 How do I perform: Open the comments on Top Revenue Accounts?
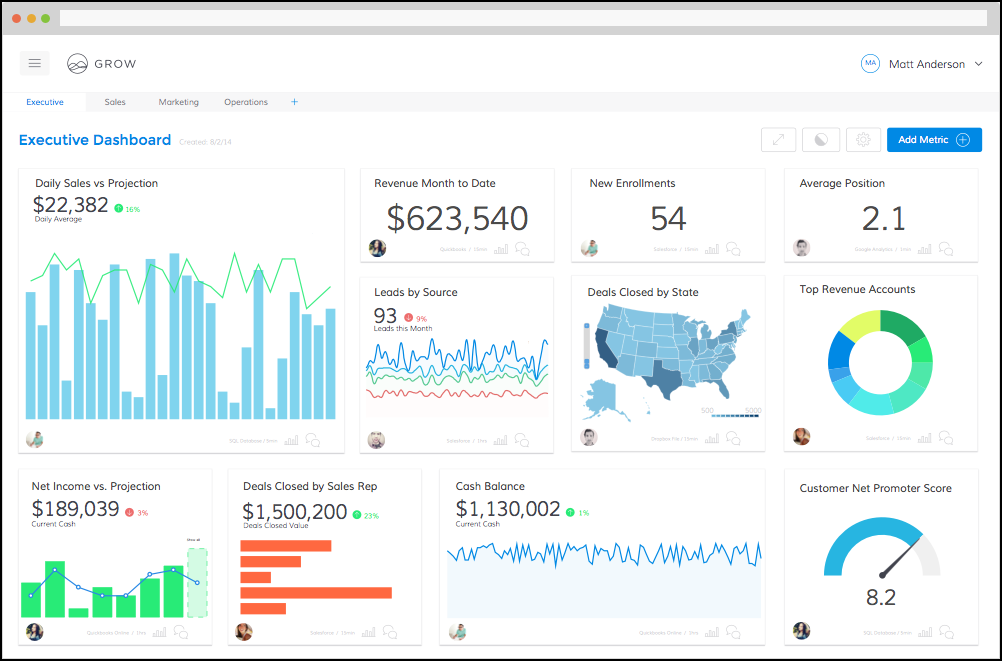(x=946, y=438)
